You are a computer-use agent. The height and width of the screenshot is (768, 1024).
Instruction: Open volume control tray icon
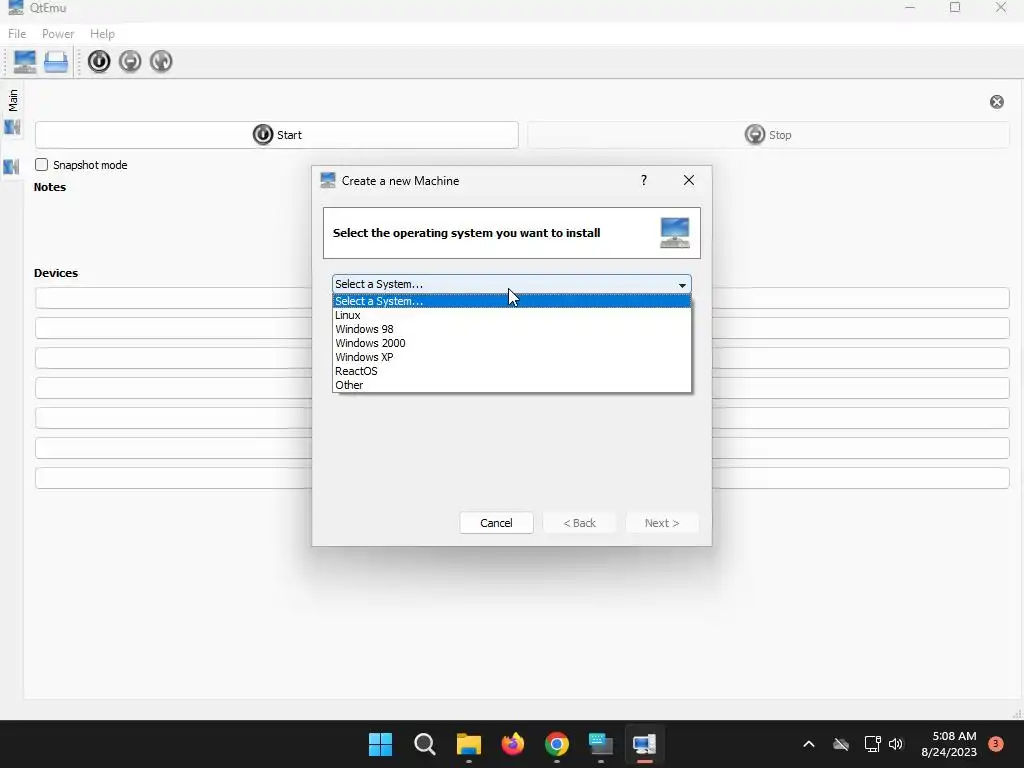pos(896,744)
